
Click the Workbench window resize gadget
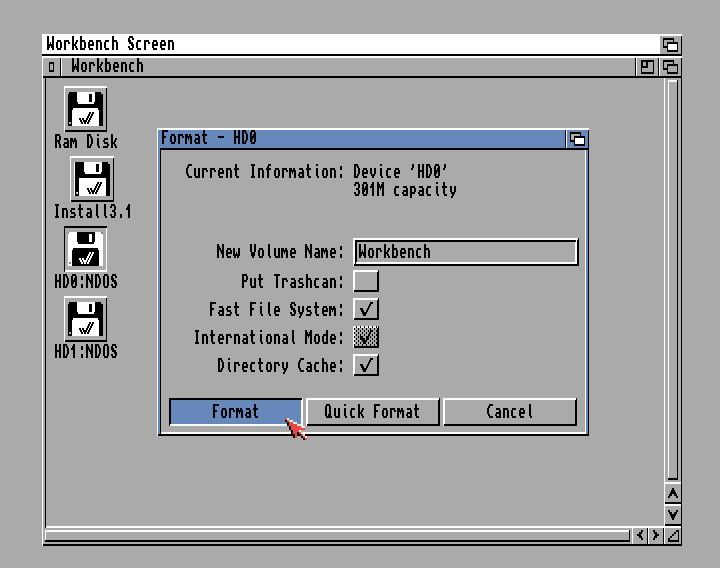673,536
